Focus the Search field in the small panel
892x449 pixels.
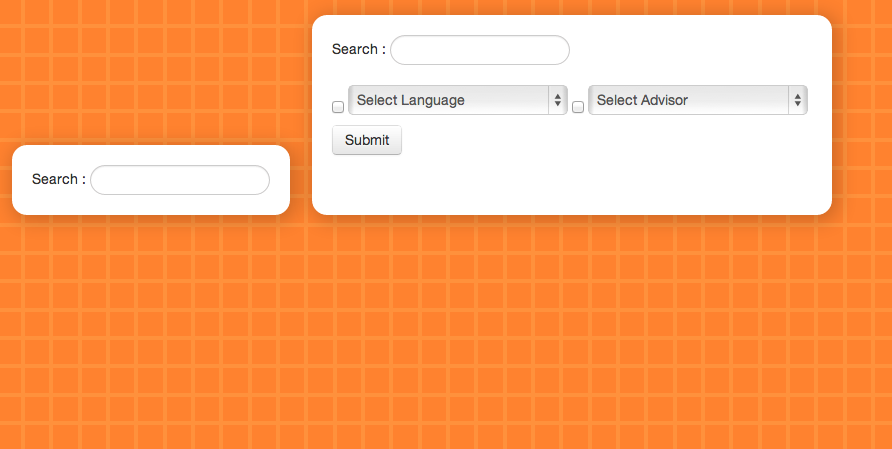point(180,180)
